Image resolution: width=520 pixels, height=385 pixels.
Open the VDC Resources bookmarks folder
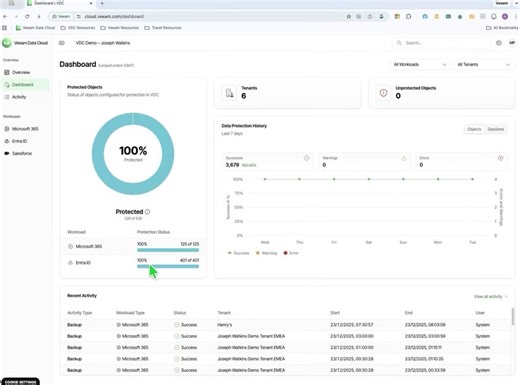point(78,28)
